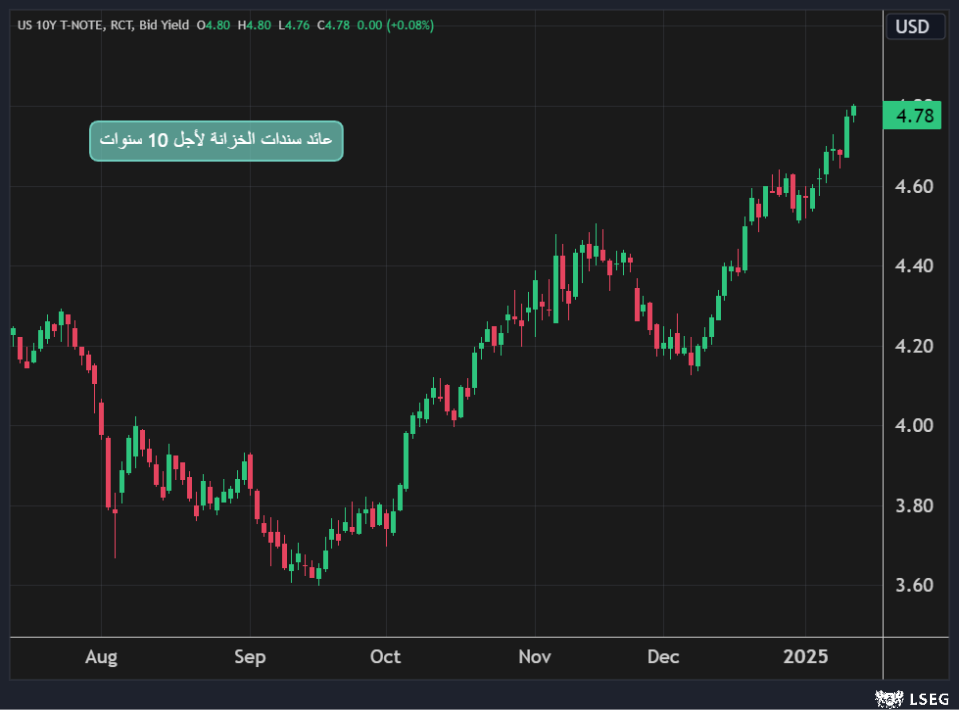
Task: Select the Arabic 10-year Treasury yield label
Action: pyautogui.click(x=216, y=141)
